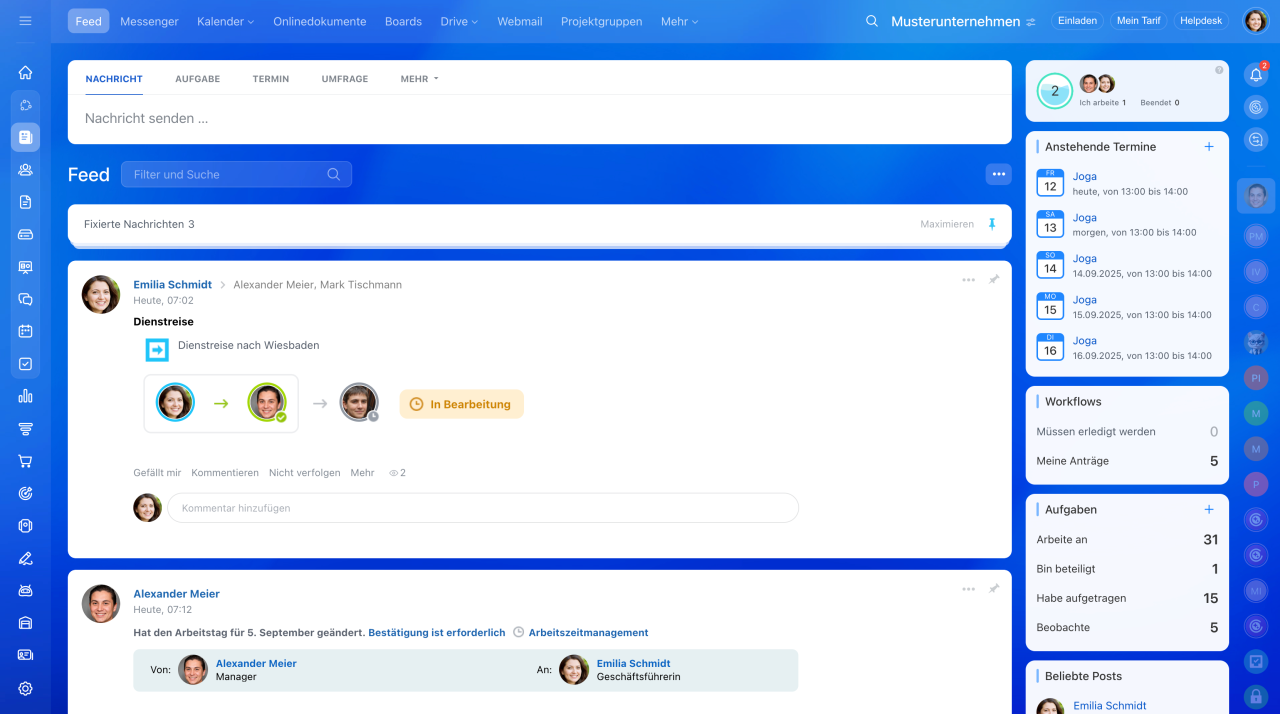Screen dimensions: 1280x714
Task: Open the shopping cart sidebar icon
Action: (x=25, y=461)
